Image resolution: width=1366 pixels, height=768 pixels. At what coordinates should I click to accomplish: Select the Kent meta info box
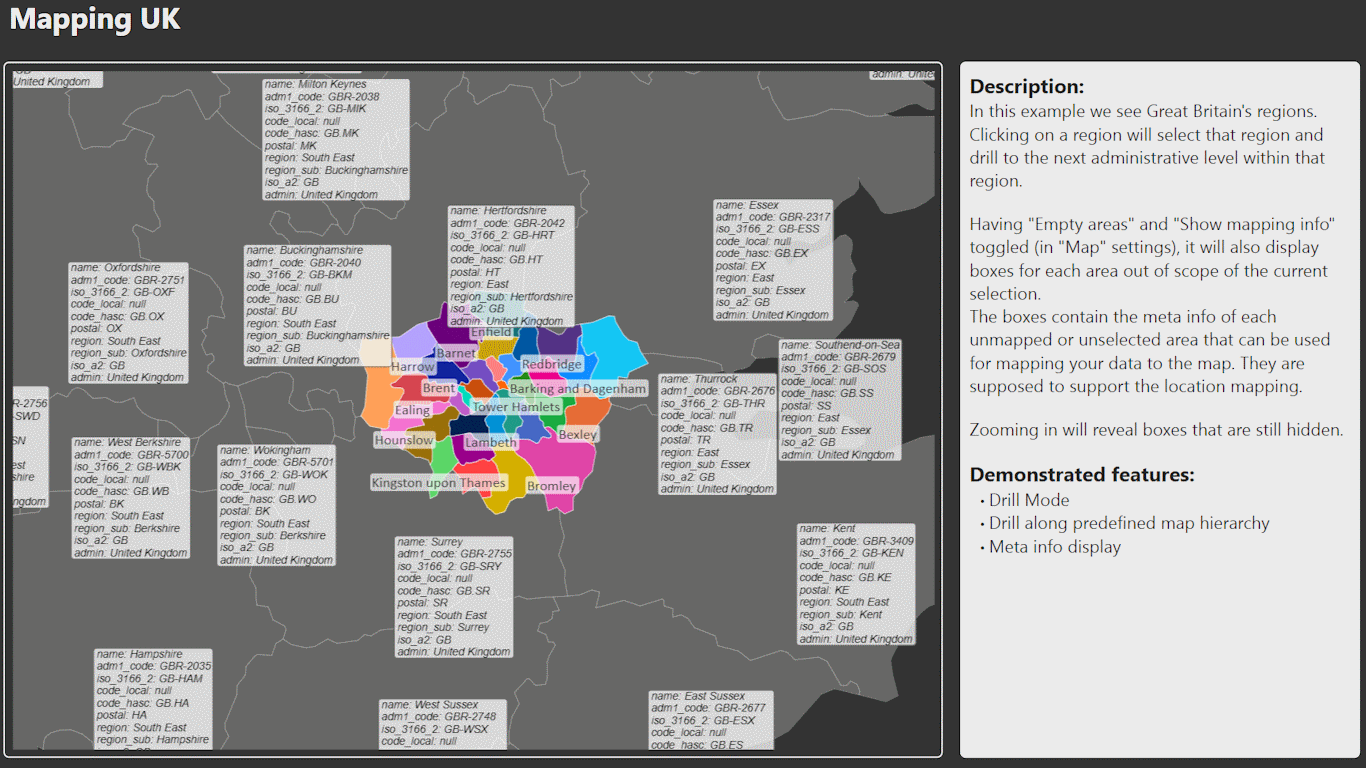pyautogui.click(x=856, y=583)
